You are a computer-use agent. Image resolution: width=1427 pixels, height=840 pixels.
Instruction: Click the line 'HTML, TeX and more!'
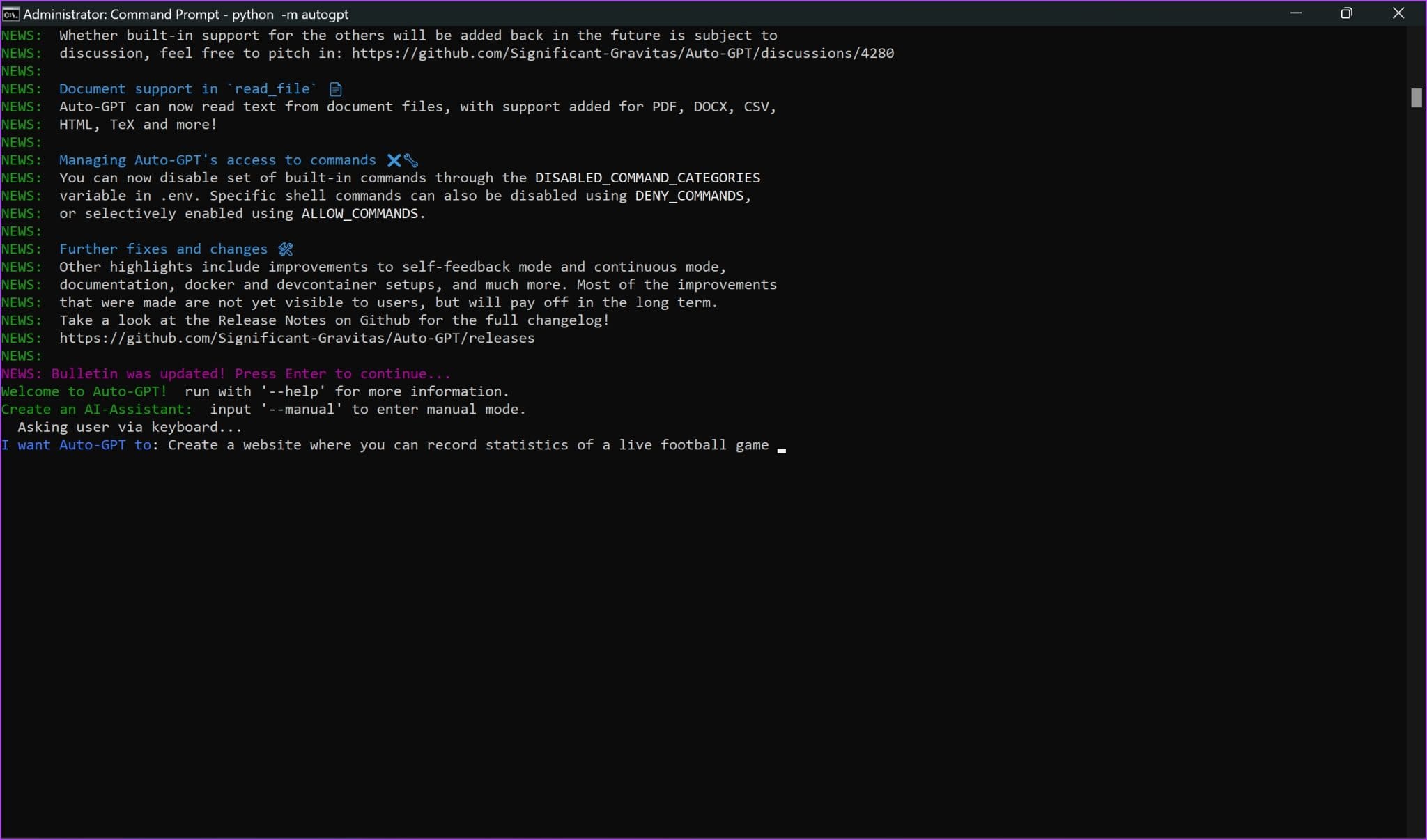coord(138,125)
